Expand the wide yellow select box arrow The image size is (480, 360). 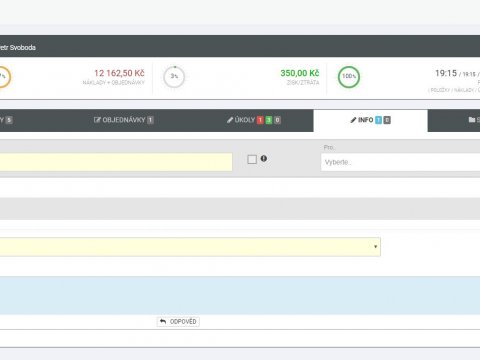375,247
